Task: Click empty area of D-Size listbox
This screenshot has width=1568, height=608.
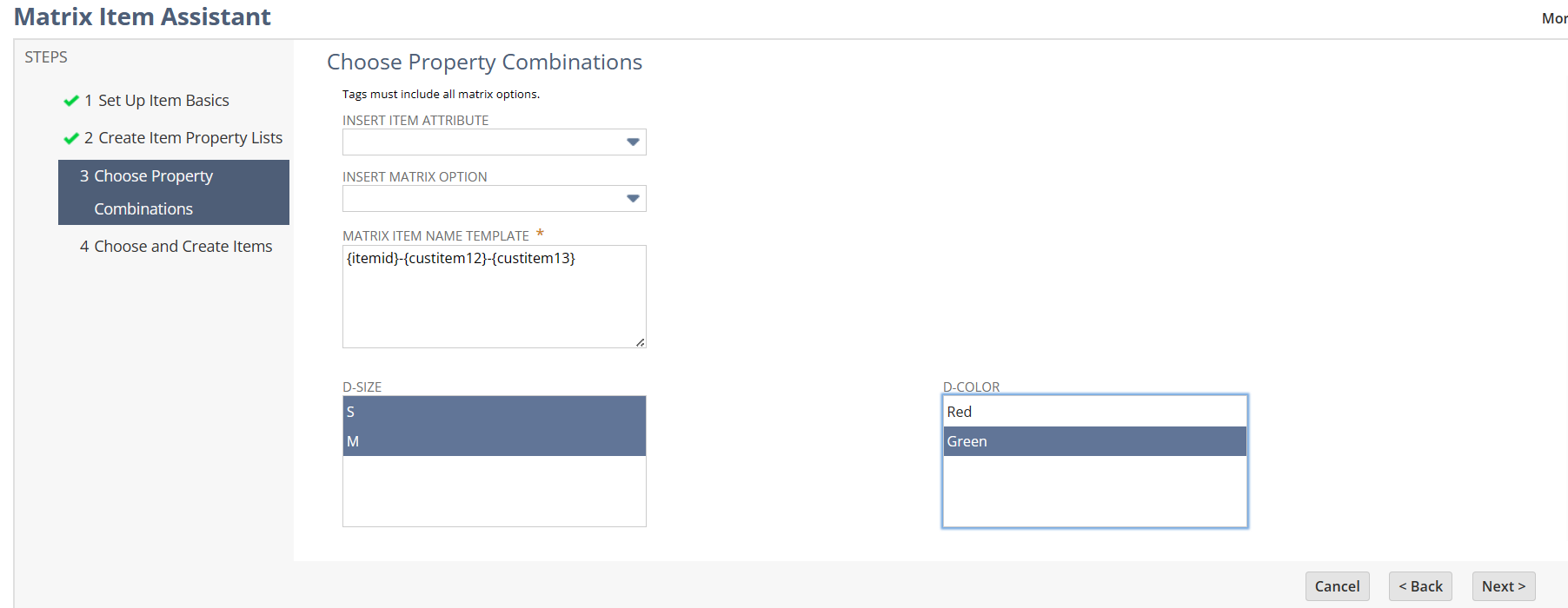Action: coord(494,491)
